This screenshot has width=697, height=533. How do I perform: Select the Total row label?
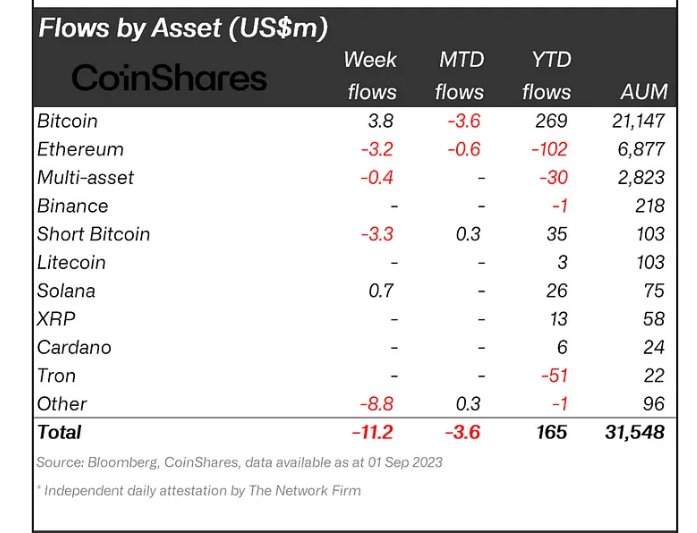[x=59, y=432]
